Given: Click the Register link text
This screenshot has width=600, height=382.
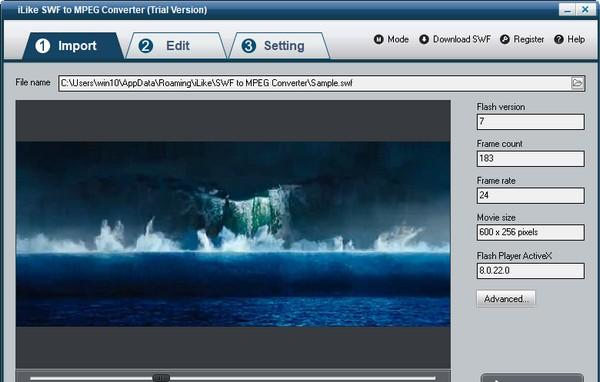Looking at the screenshot, I should coord(528,39).
